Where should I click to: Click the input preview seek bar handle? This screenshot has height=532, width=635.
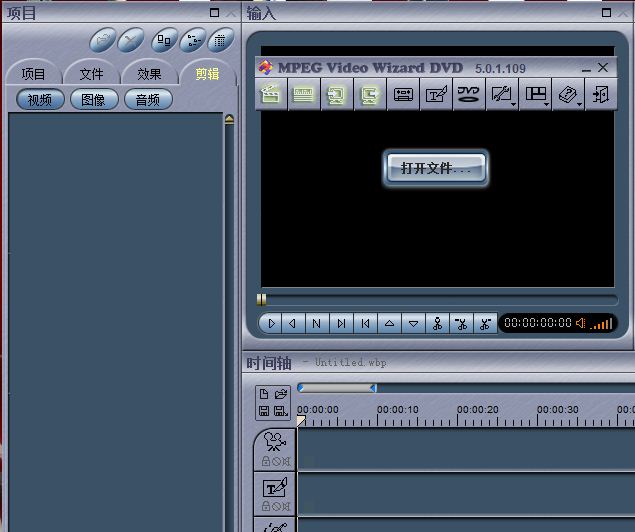click(x=262, y=300)
